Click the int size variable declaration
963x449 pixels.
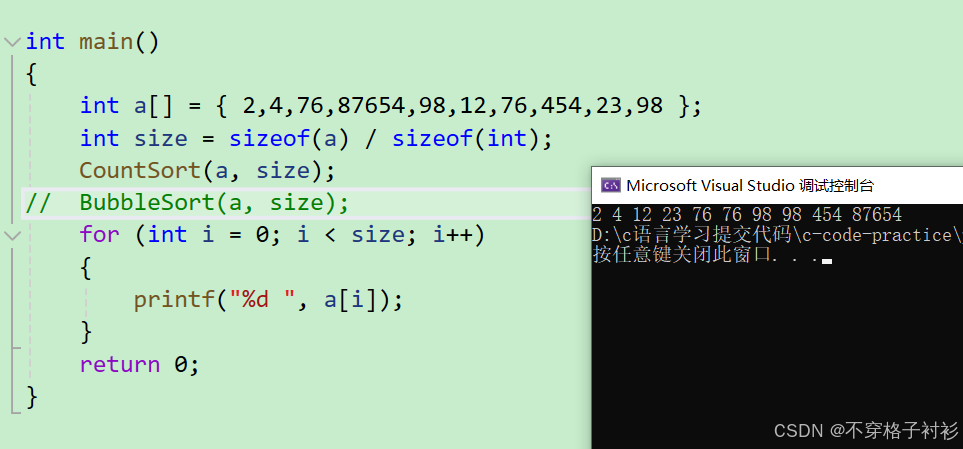[x=316, y=138]
